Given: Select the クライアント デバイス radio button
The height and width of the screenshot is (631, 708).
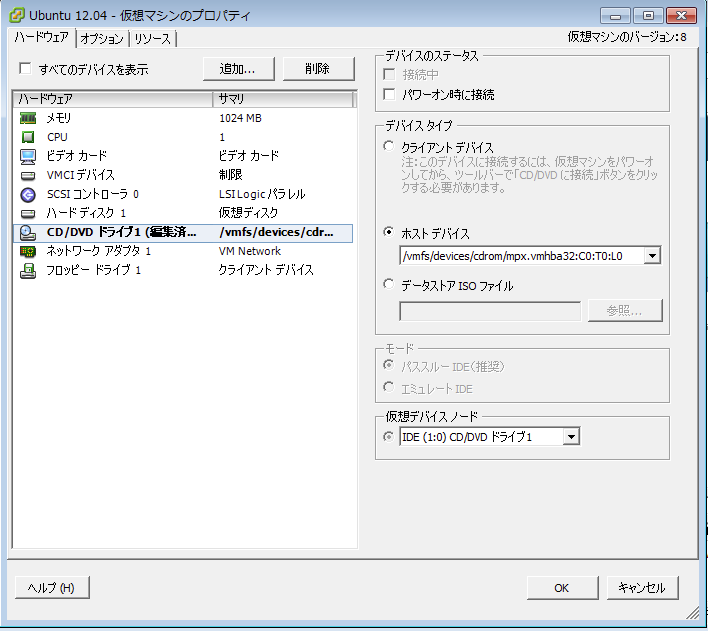Looking at the screenshot, I should pyautogui.click(x=388, y=146).
